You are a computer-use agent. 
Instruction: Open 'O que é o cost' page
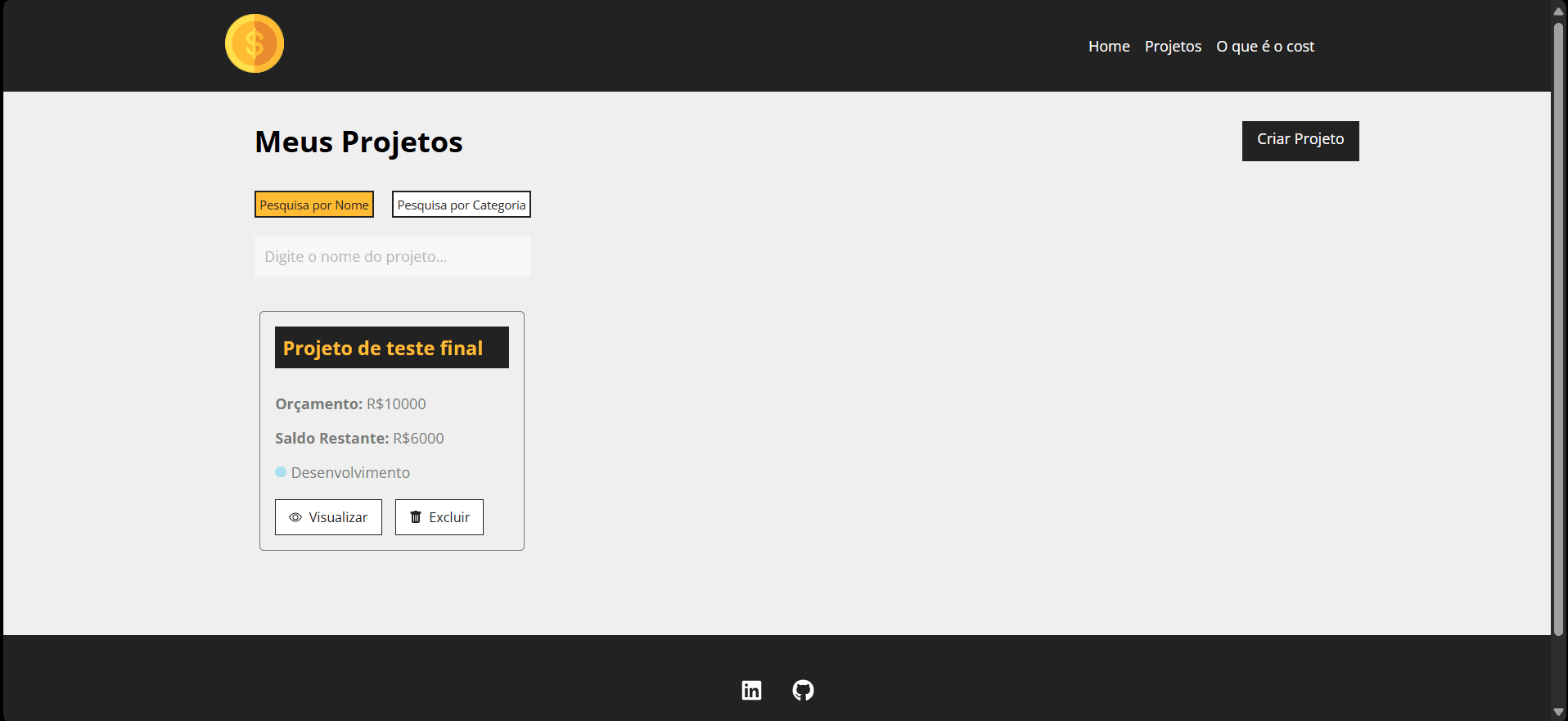pos(1265,47)
